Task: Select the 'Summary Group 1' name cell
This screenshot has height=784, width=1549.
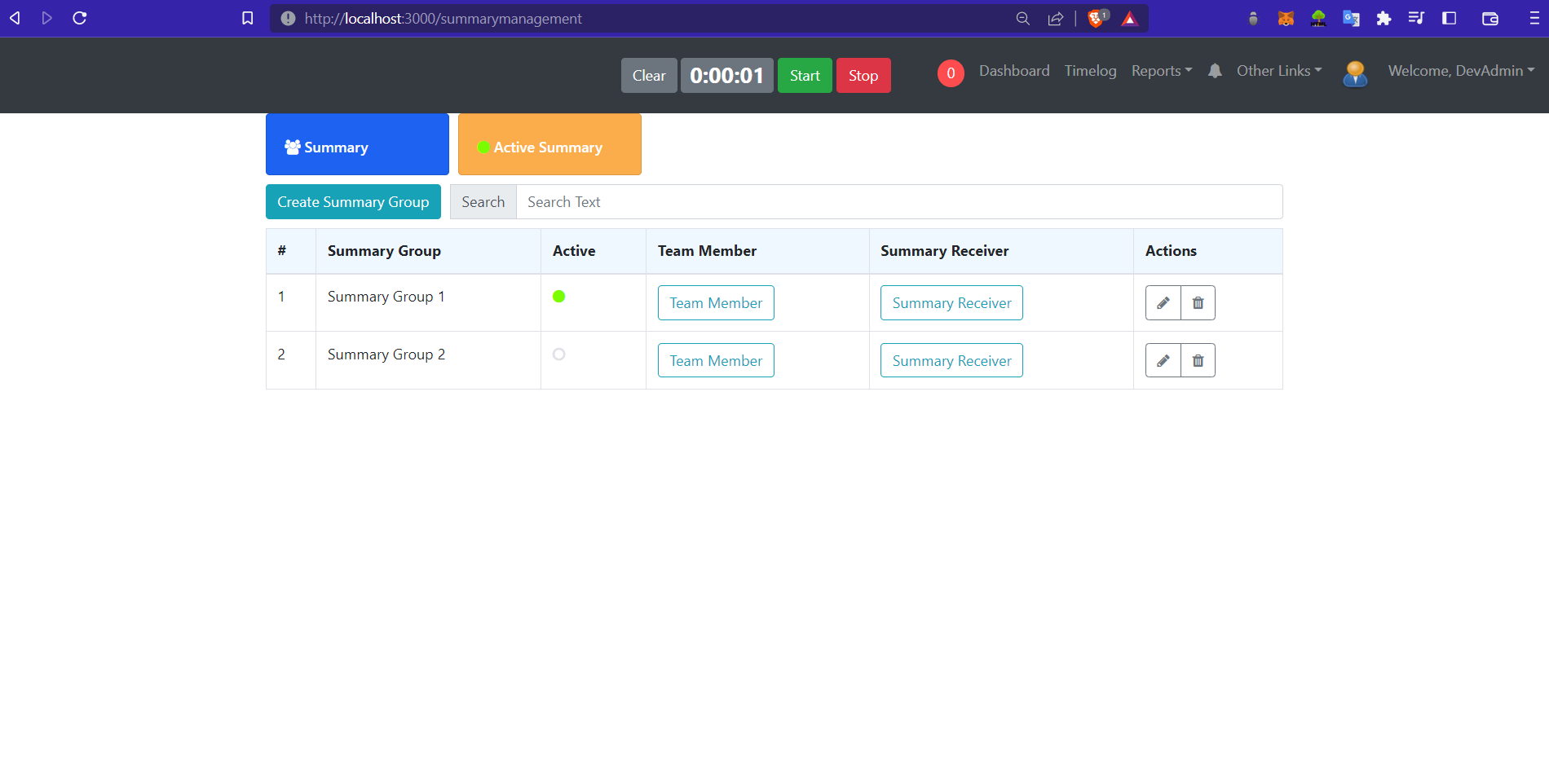Action: 428,302
